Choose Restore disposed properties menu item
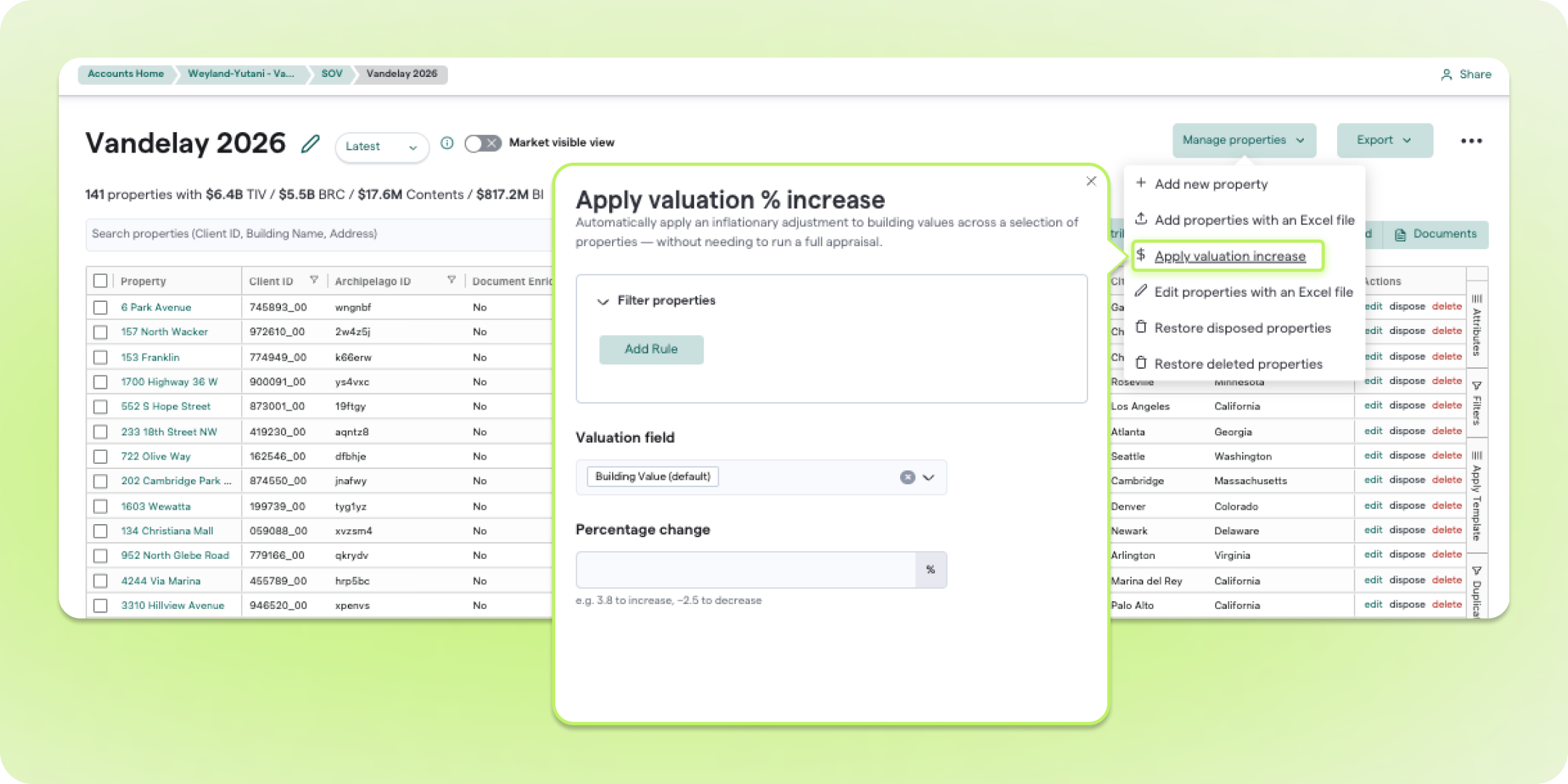 click(1243, 328)
